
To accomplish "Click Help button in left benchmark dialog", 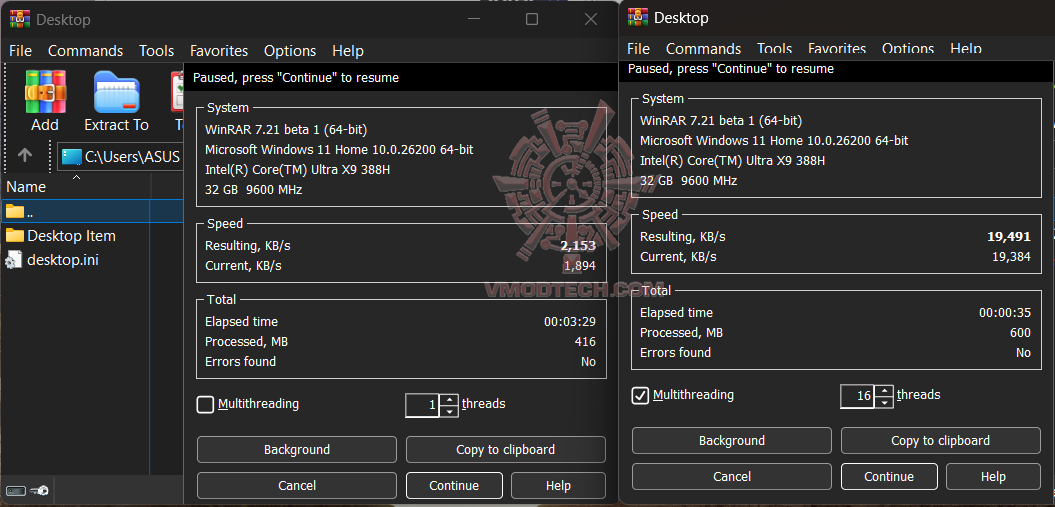I will click(558, 485).
